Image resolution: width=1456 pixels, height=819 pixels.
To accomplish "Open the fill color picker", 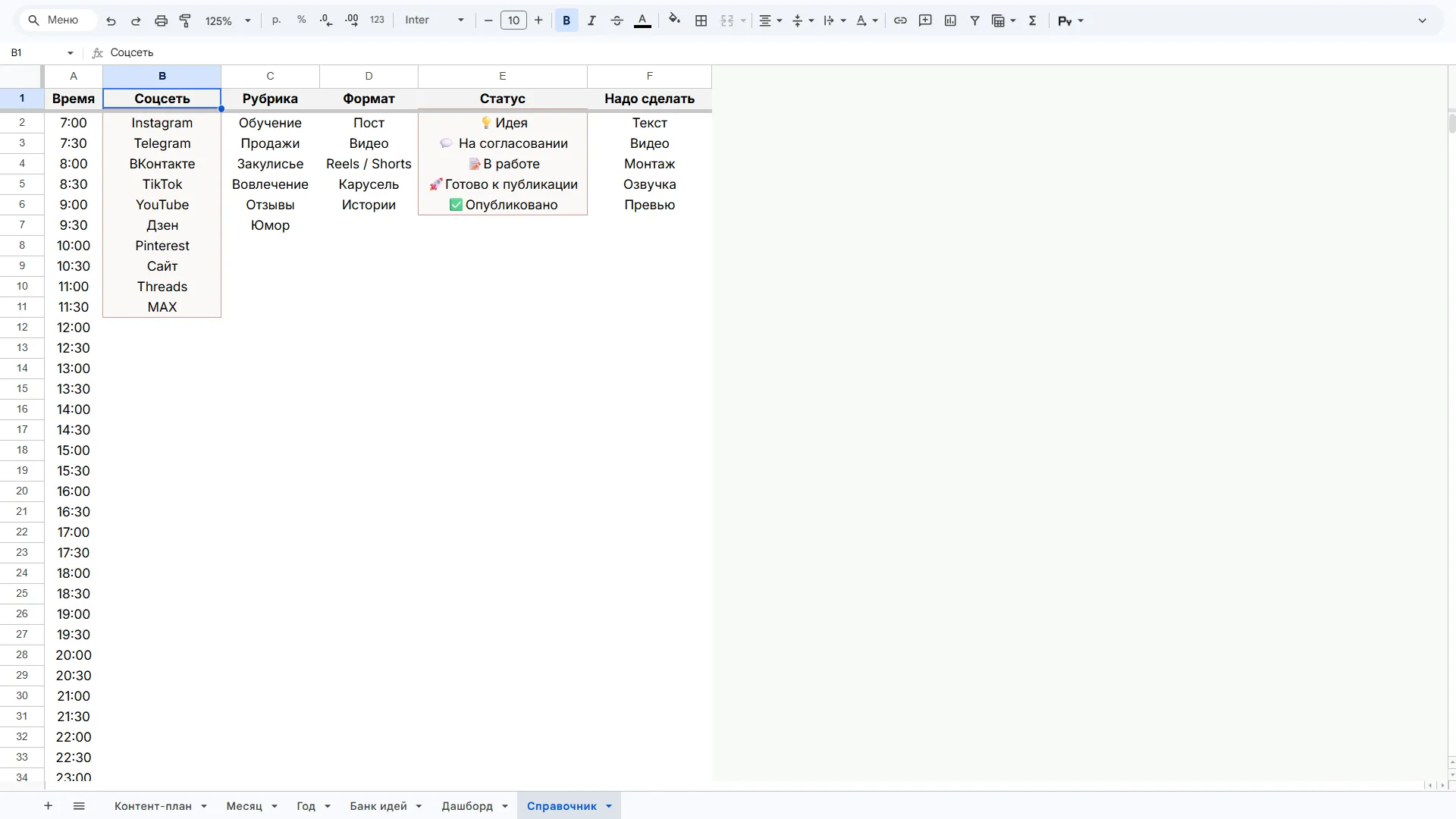I will pyautogui.click(x=674, y=20).
